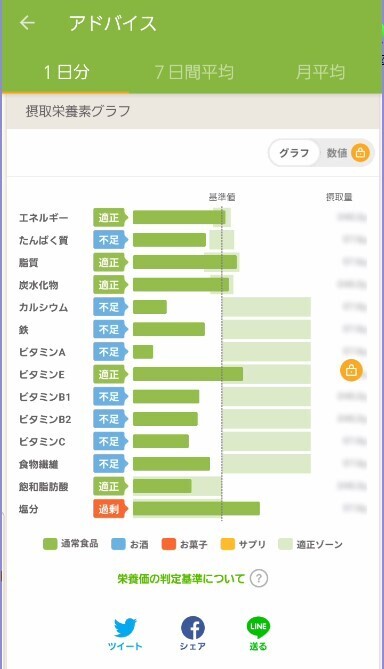Click the 適正 badge for エネルギー
This screenshot has height=669, width=384.
tap(110, 218)
